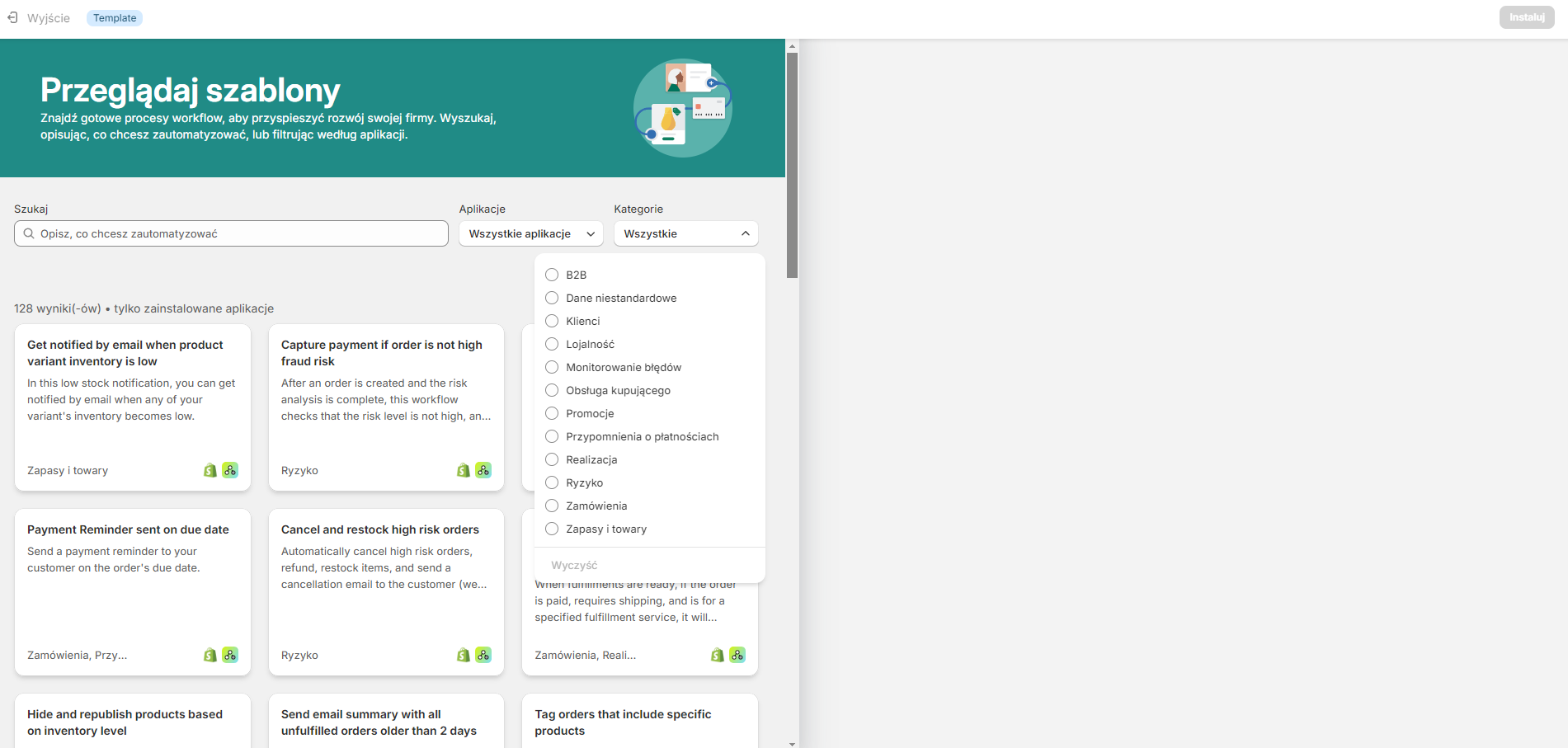Open the Wszystkie aplikacje dropdown
This screenshot has height=748, width=1568.
(531, 233)
